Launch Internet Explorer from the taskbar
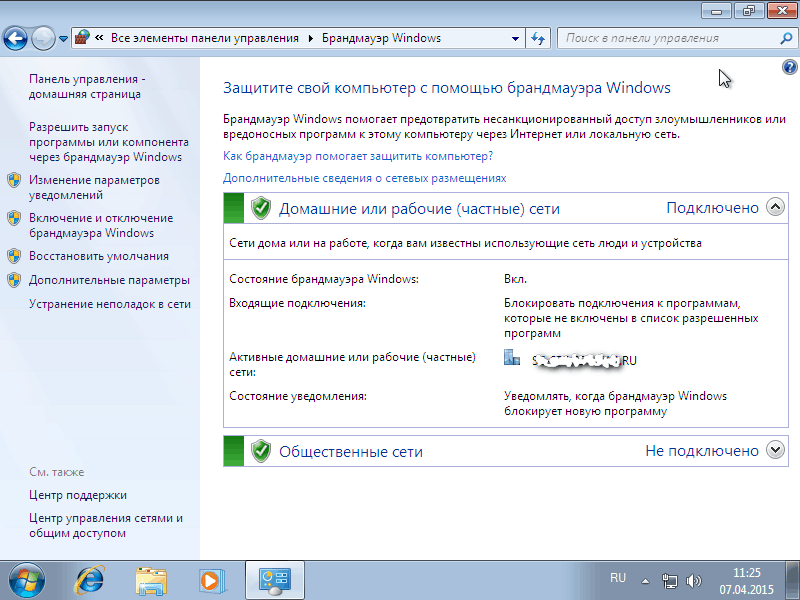This screenshot has width=800, height=600. coord(90,581)
